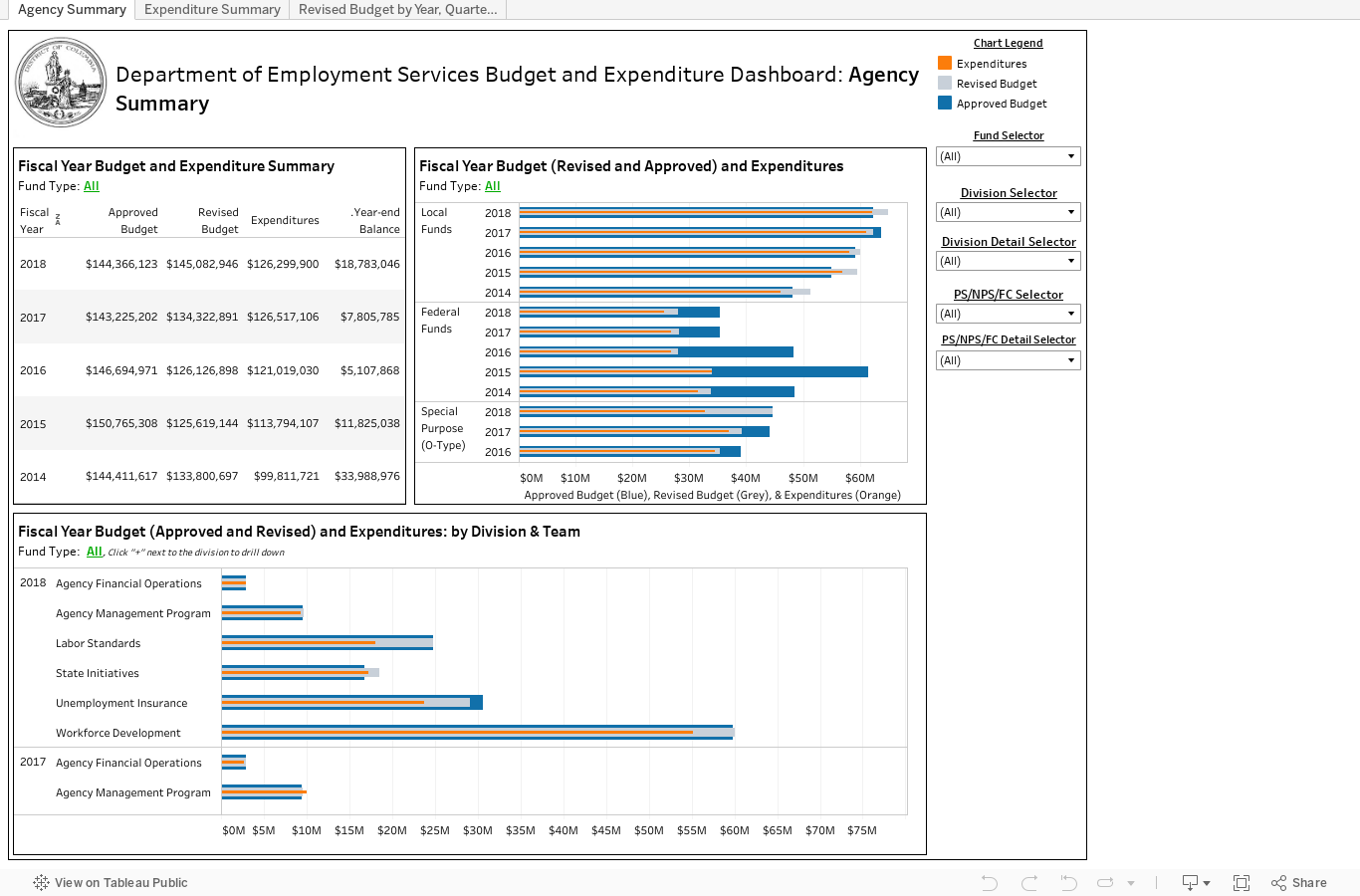
Task: Click the Local Funds 2018 bar
Action: pos(703,212)
